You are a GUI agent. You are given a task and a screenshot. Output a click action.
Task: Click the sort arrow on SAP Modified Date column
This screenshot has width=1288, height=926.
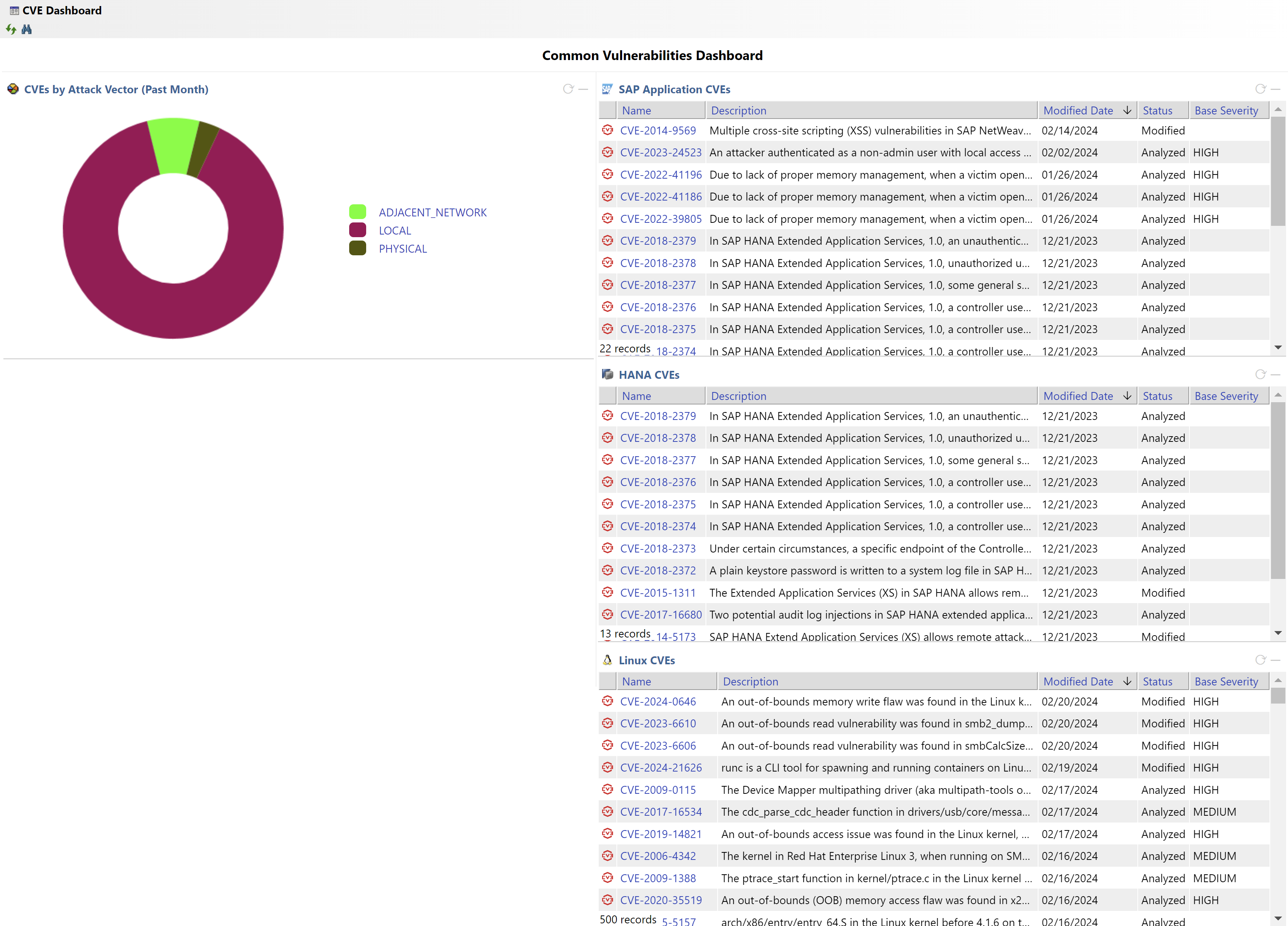click(1127, 110)
